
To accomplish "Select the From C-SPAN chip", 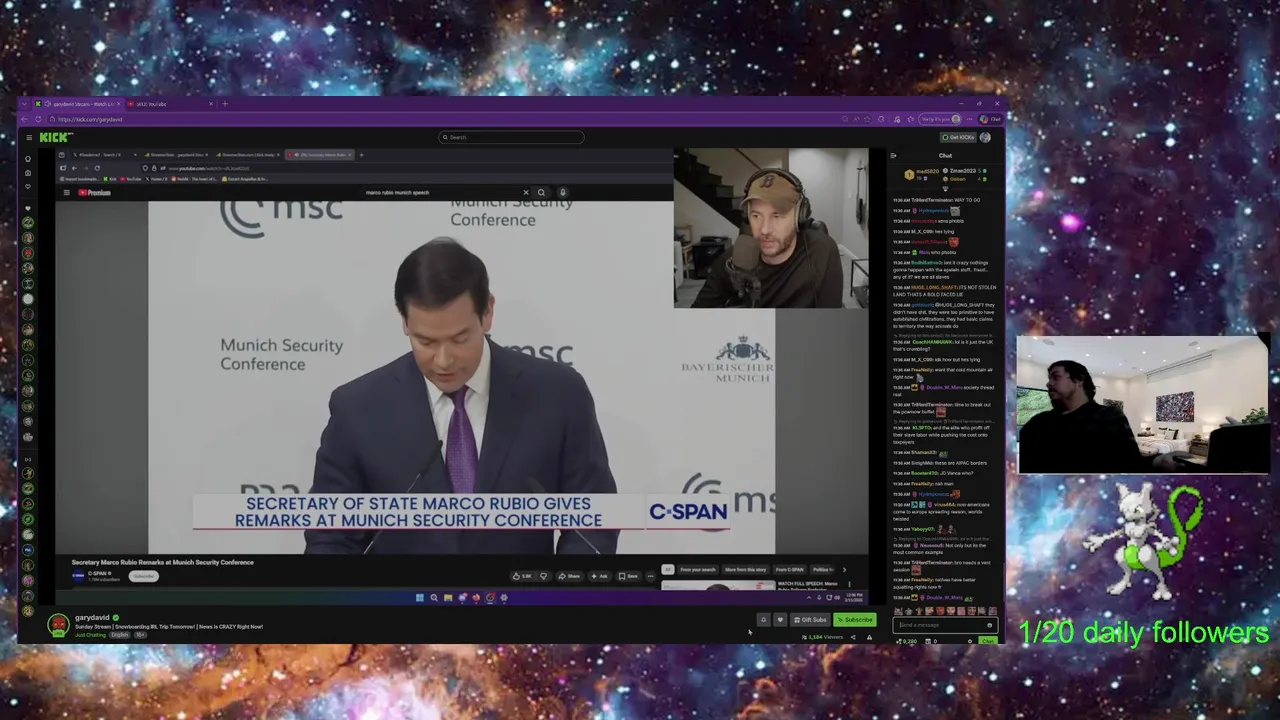I will pos(789,570).
